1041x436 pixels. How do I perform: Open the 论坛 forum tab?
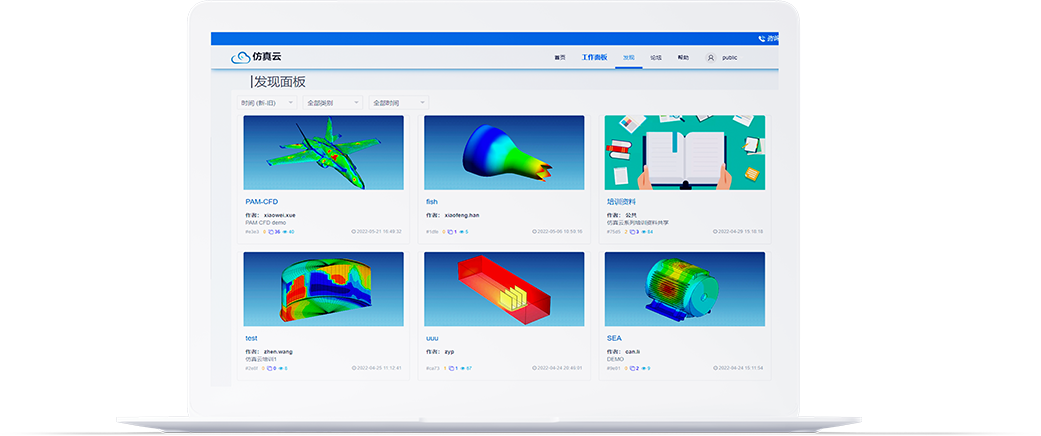pyautogui.click(x=656, y=58)
